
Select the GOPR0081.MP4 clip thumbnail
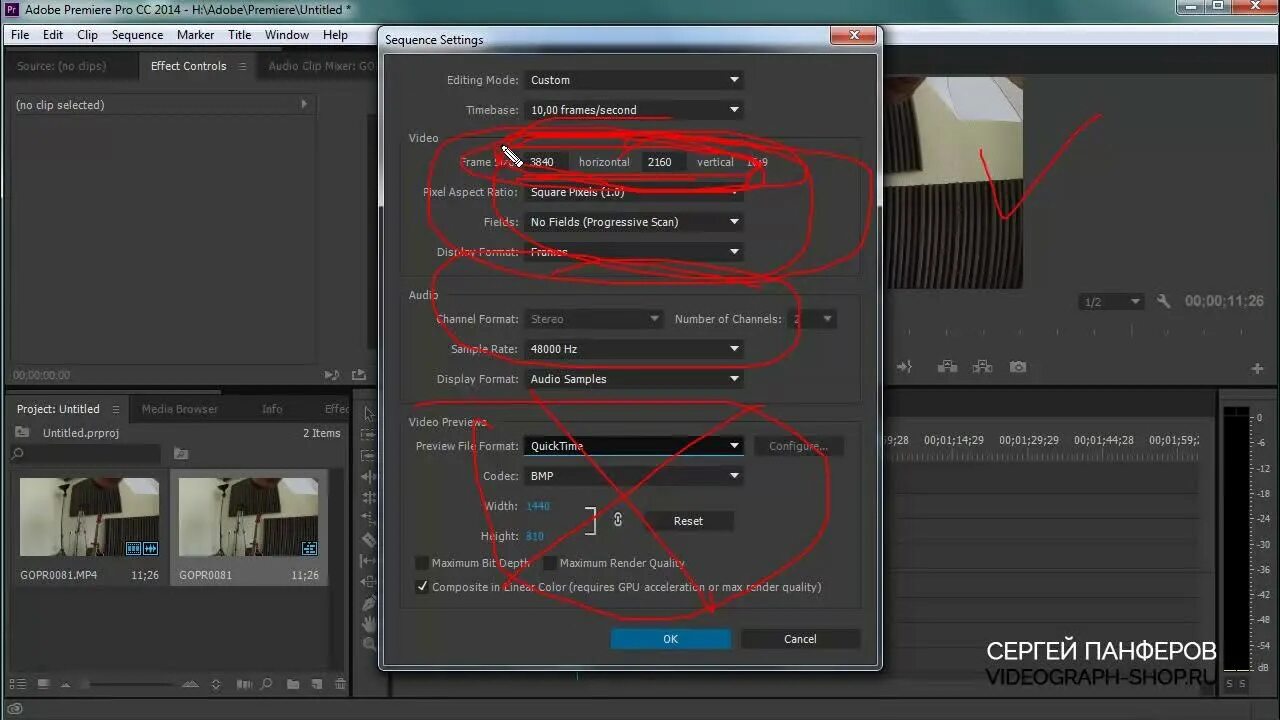pyautogui.click(x=89, y=517)
